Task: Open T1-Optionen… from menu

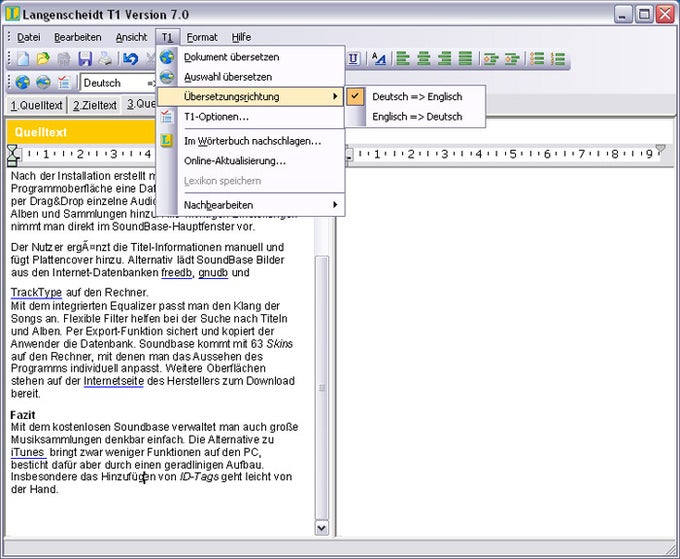Action: coord(251,117)
